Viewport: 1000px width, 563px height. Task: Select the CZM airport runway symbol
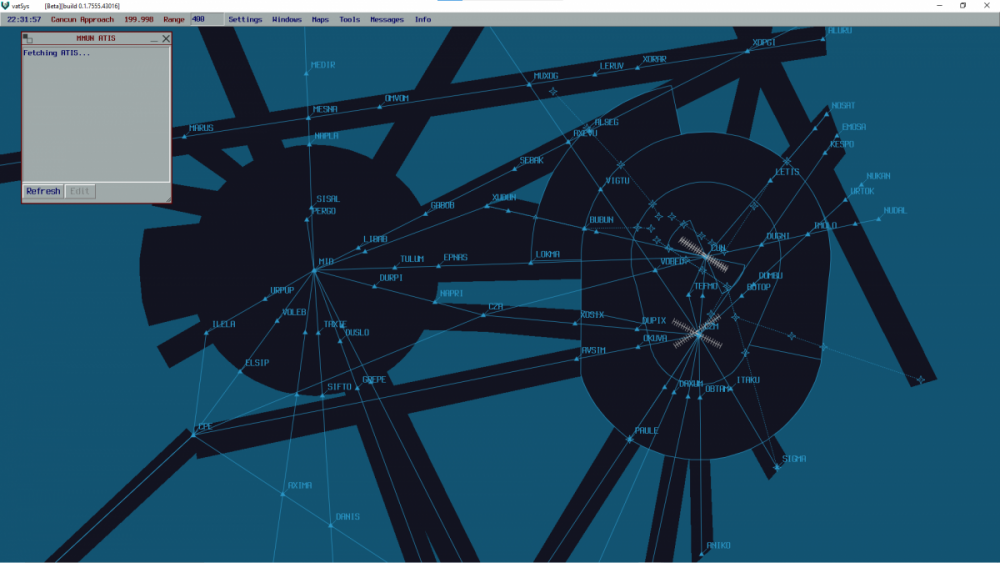[699, 333]
